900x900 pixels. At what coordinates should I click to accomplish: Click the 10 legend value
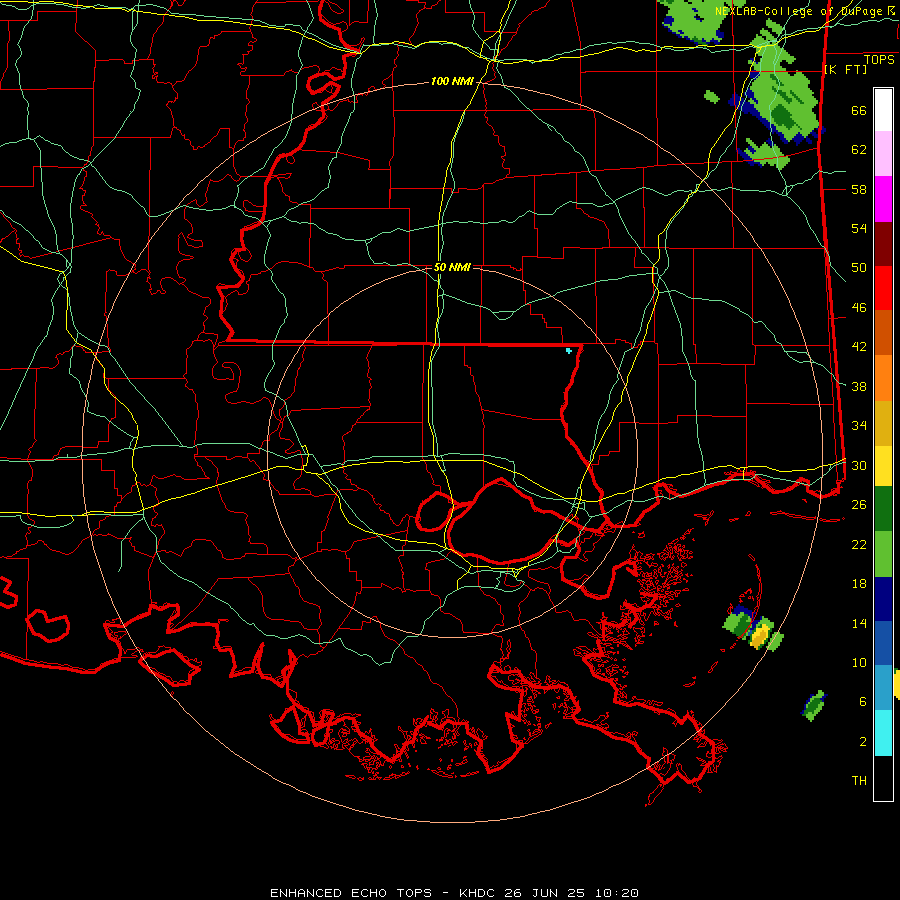[x=859, y=663]
